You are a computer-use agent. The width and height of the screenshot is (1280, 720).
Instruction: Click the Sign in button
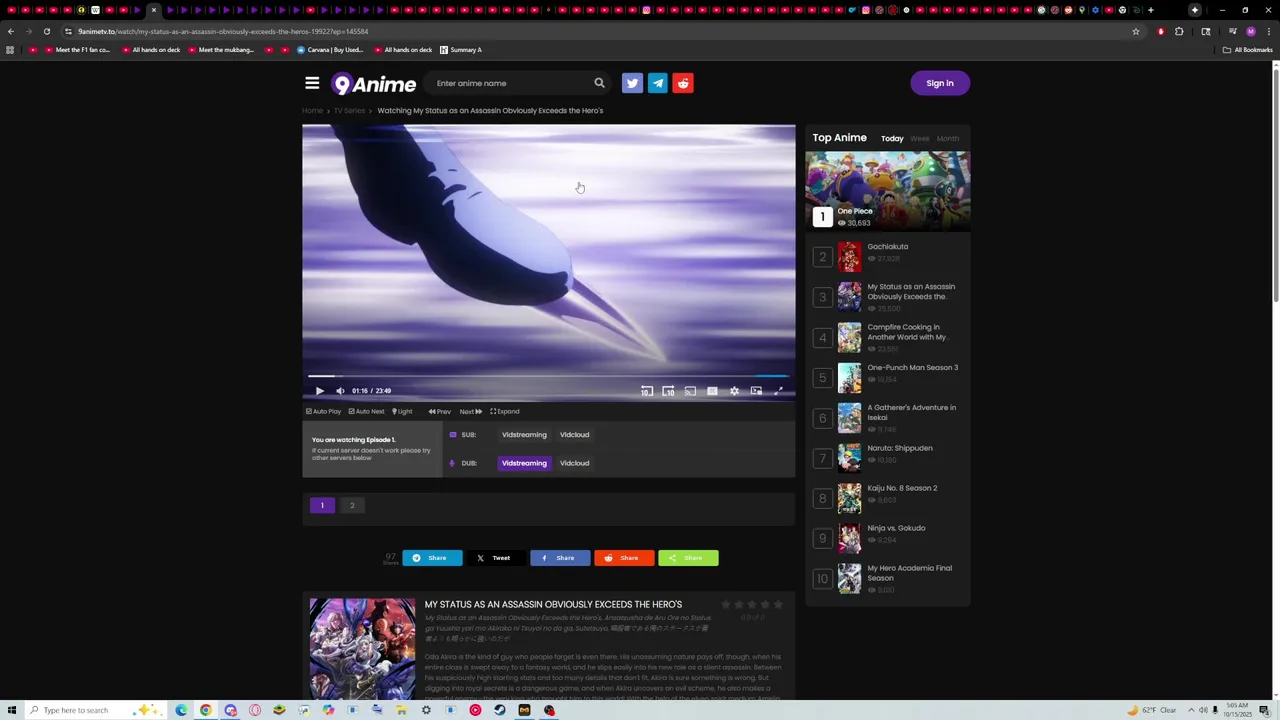(x=940, y=83)
